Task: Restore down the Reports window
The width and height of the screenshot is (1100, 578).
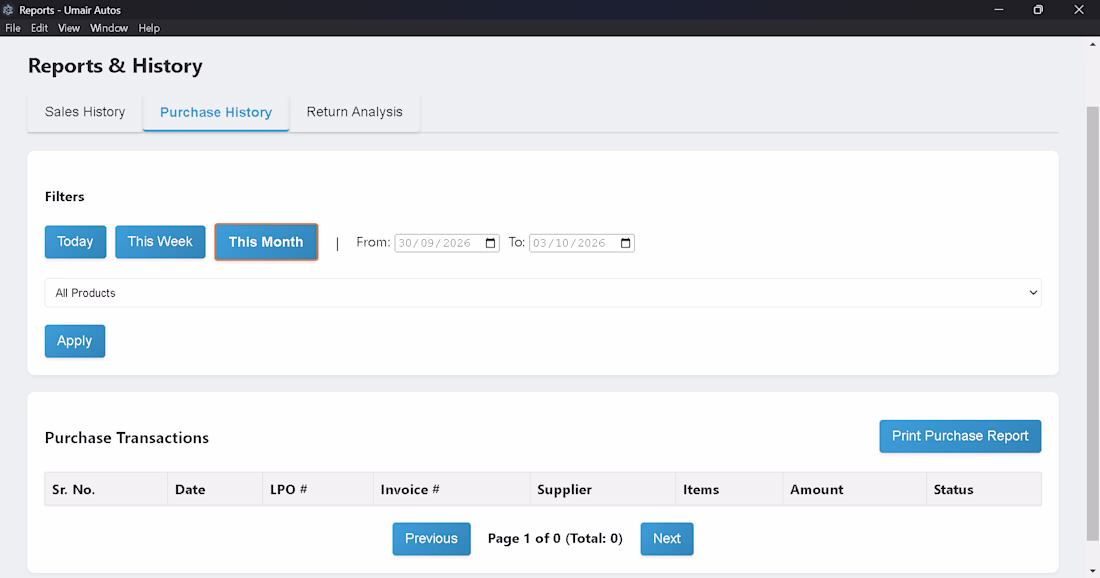Action: point(1038,10)
